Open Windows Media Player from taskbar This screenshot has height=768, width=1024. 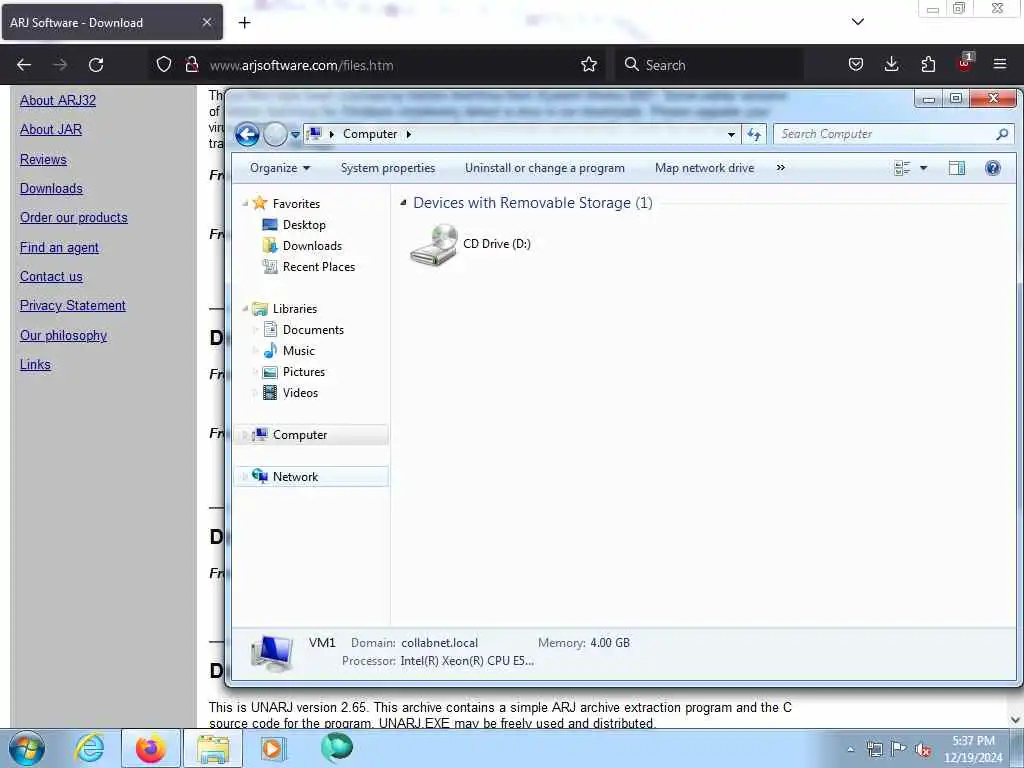coord(274,748)
